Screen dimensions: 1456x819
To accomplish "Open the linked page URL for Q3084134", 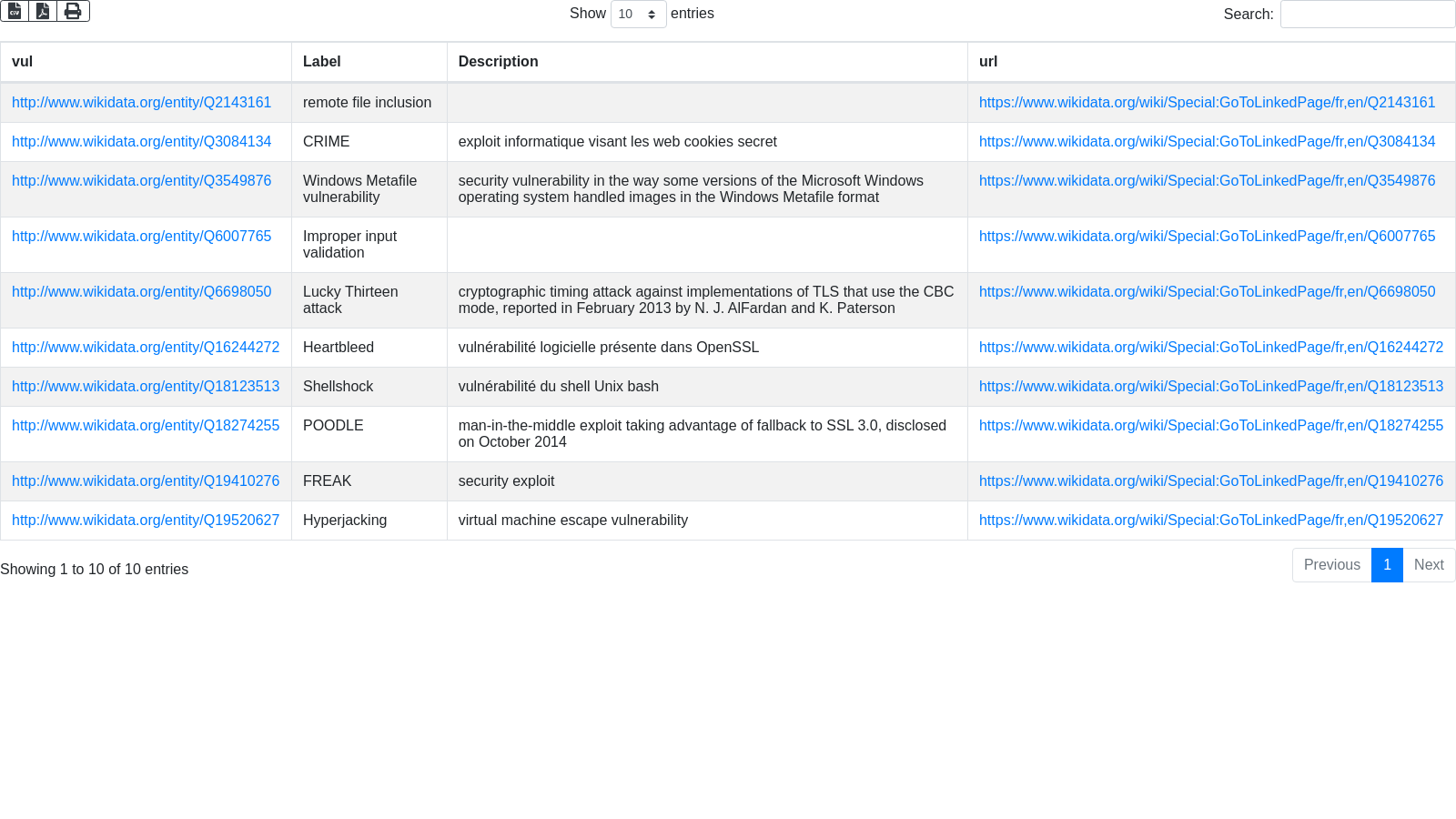I will click(x=1207, y=142).
